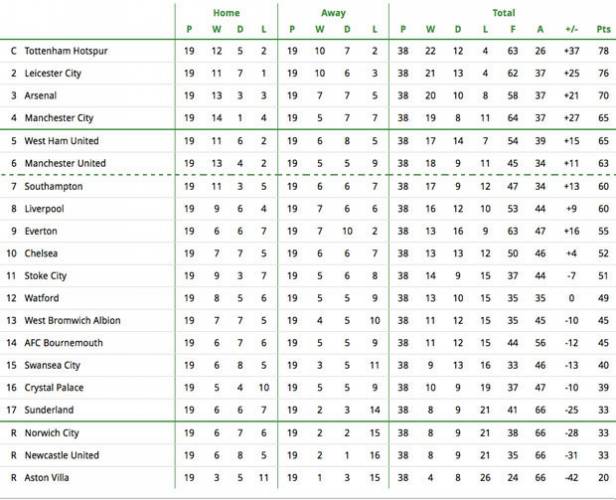
Task: Select the Crystal Palace team name
Action: click(x=54, y=388)
